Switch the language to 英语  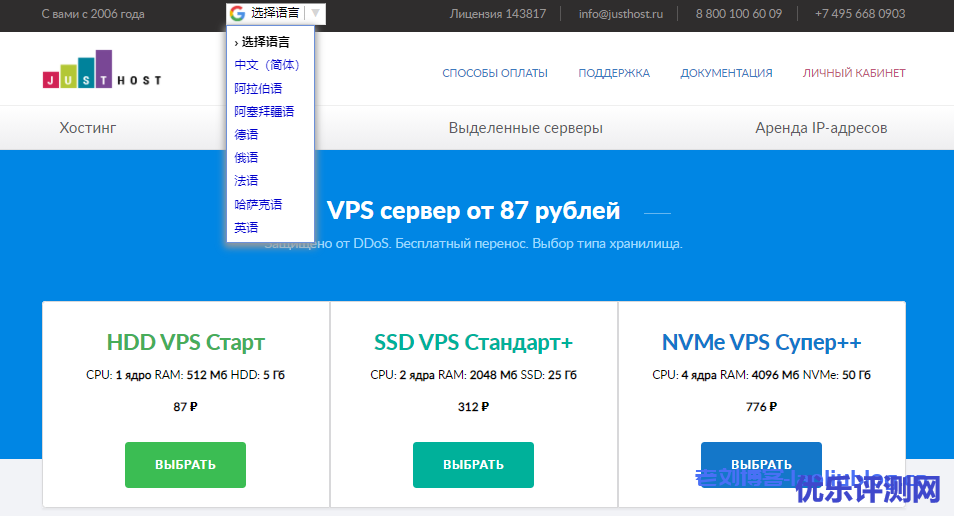pos(246,228)
